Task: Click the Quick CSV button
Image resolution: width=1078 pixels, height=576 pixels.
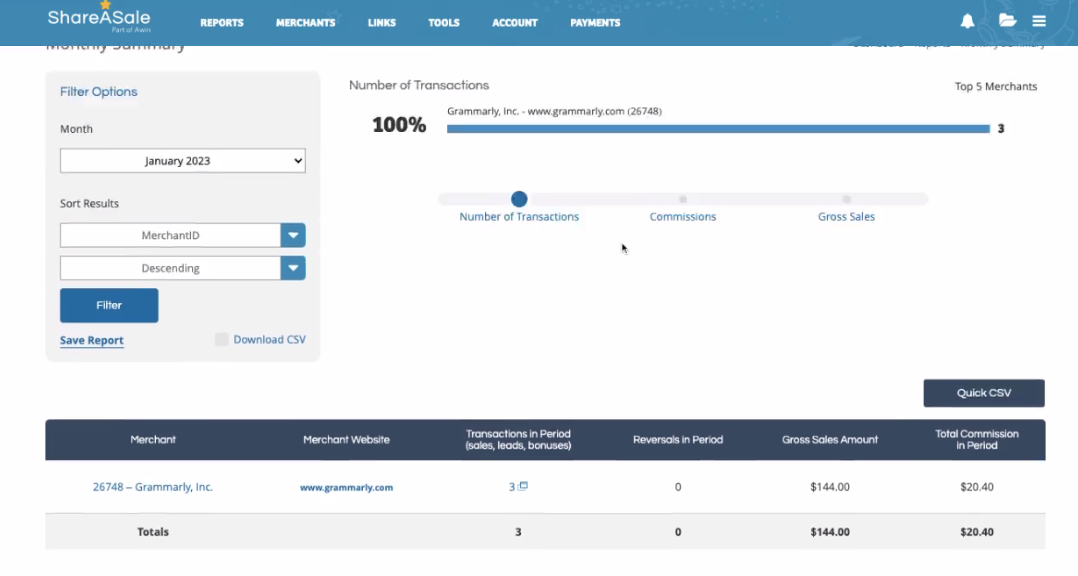Action: click(x=984, y=393)
